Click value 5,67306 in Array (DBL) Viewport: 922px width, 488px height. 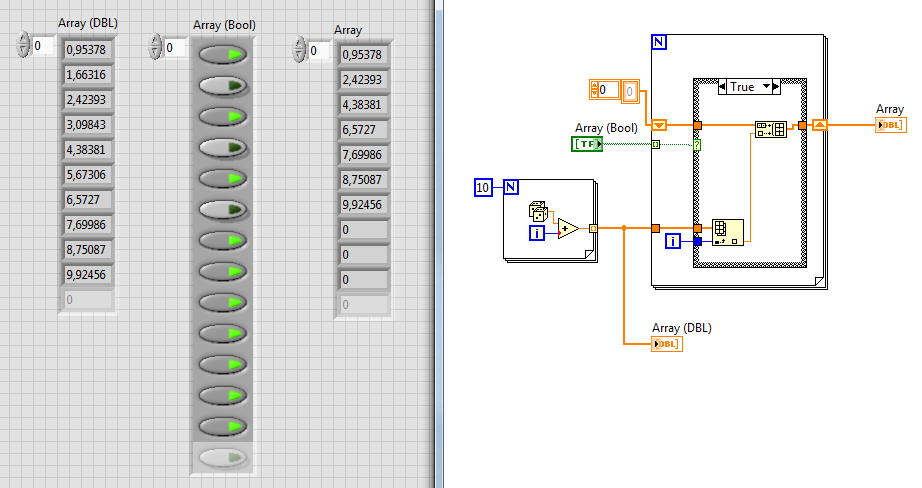pyautogui.click(x=87, y=175)
